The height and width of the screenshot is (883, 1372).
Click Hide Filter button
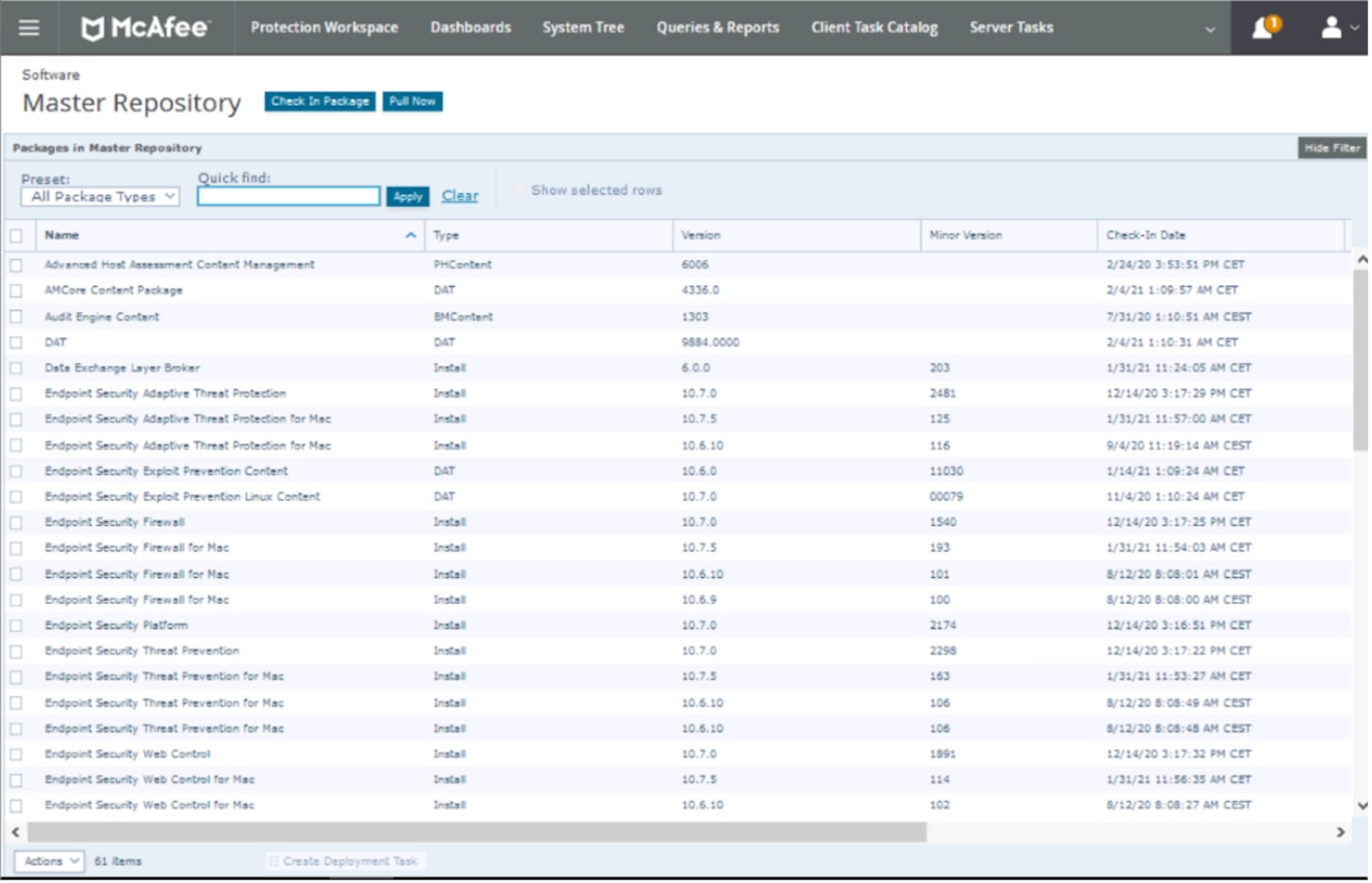click(1332, 148)
